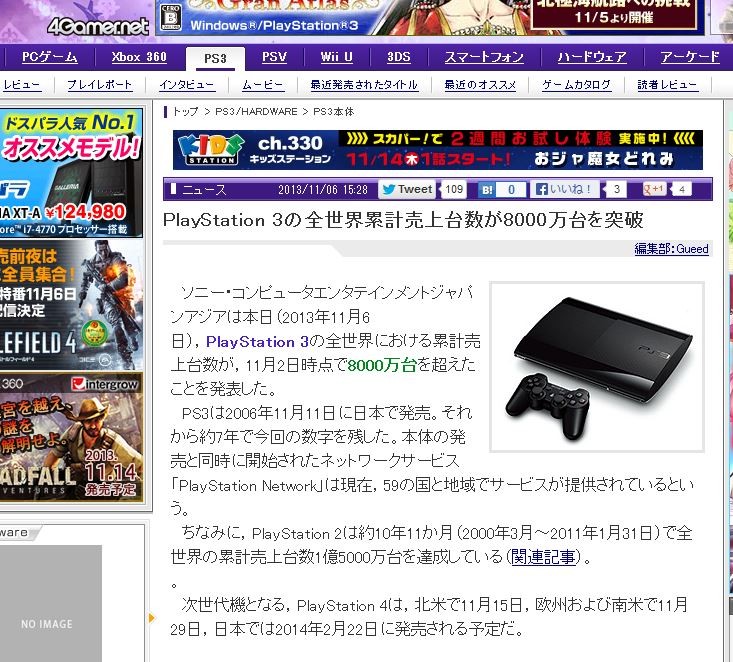Click the ドスパラ GALLERIA PC ad

coord(71,173)
